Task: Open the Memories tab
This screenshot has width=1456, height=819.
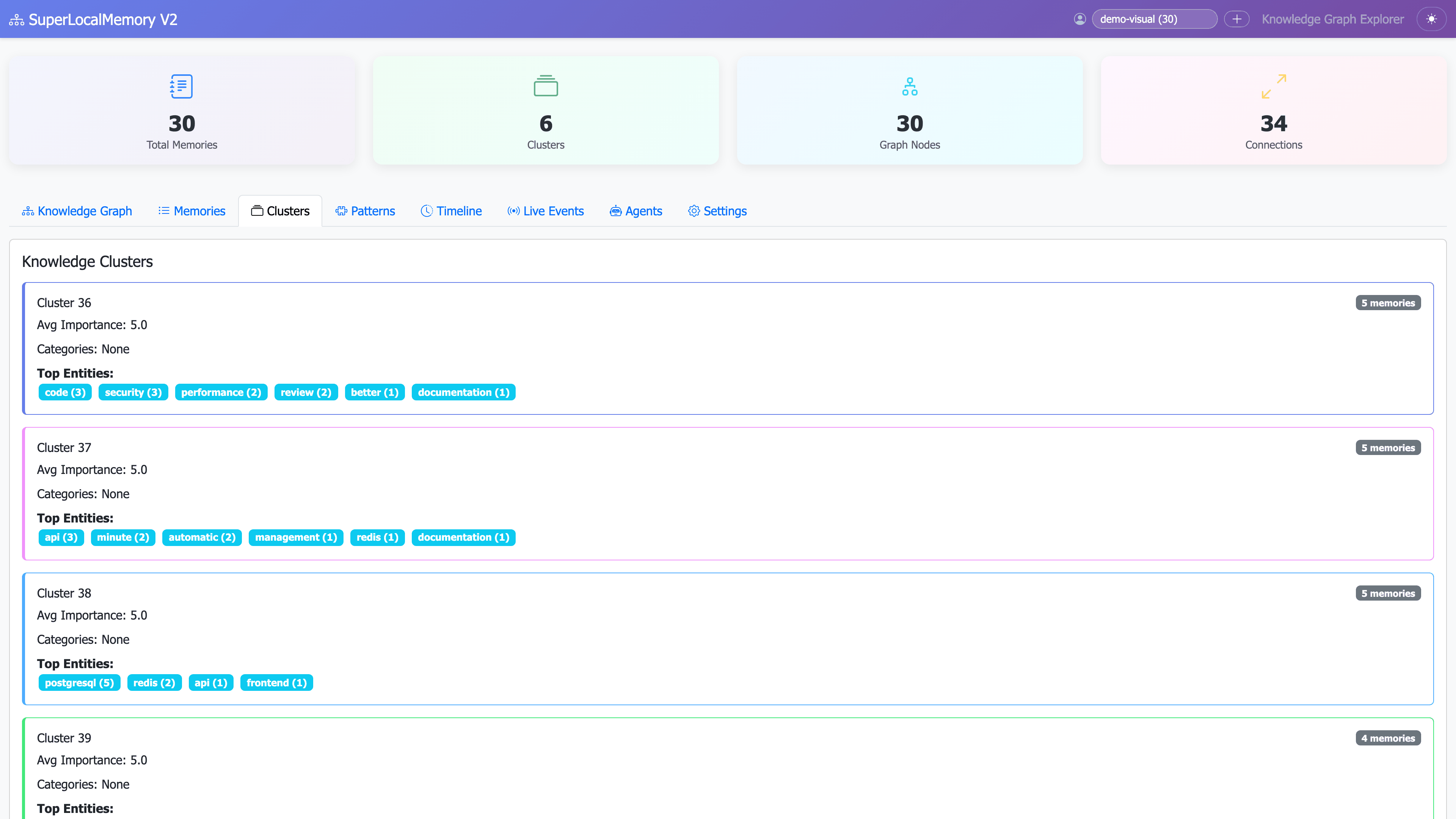Action: [191, 211]
